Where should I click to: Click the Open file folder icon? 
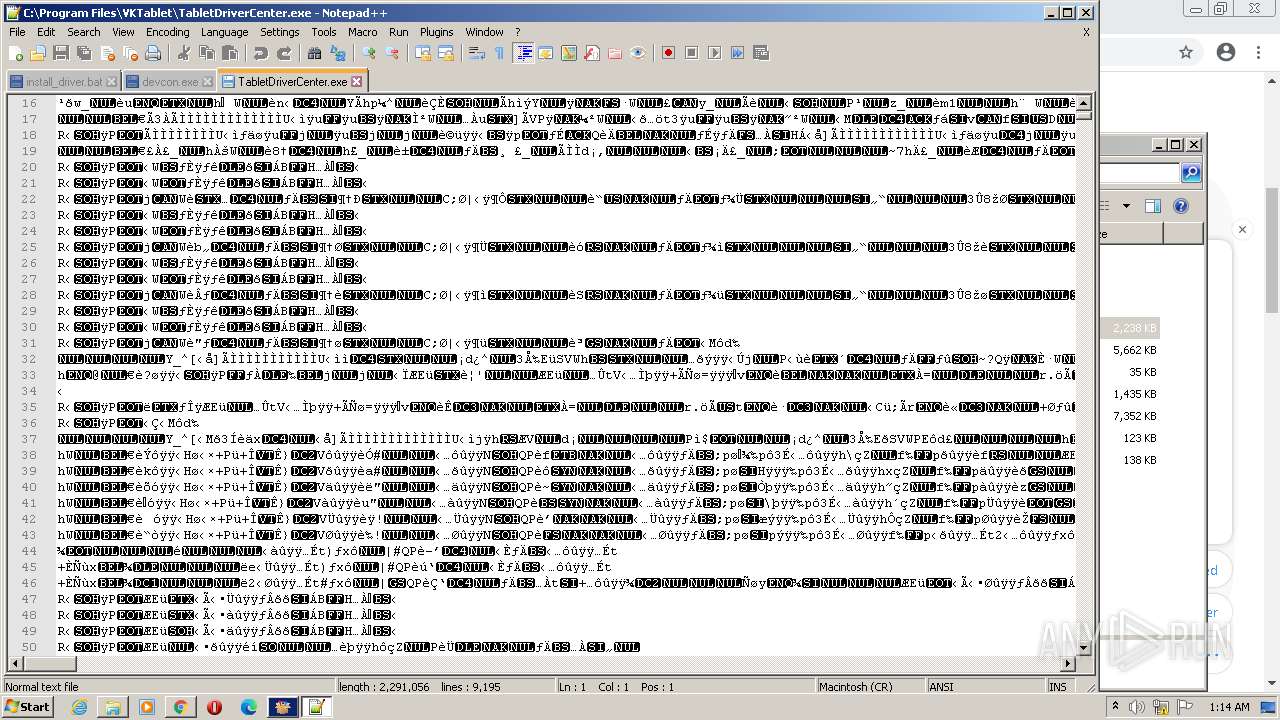point(38,53)
